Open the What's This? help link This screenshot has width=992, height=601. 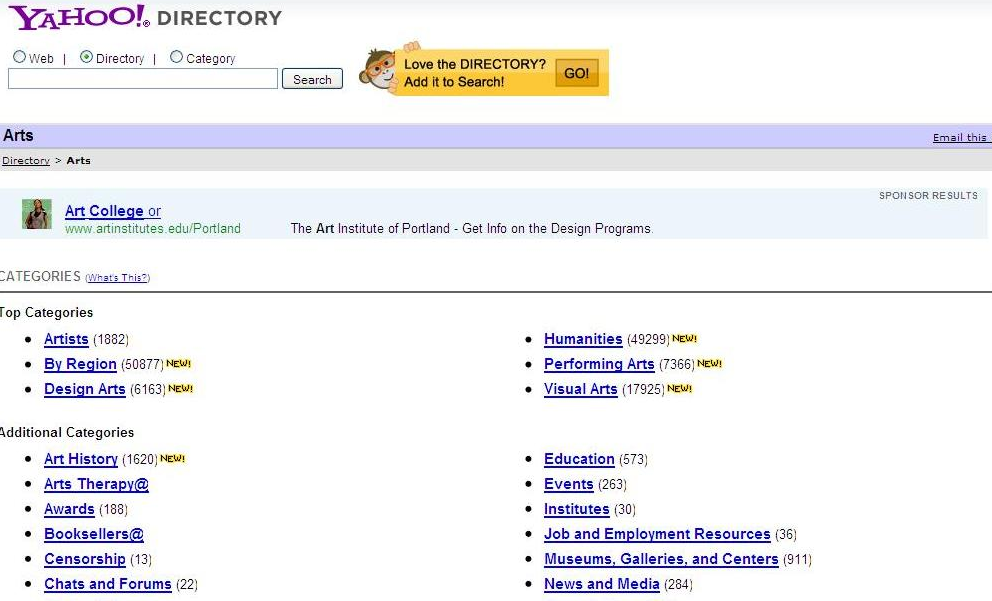(118, 278)
